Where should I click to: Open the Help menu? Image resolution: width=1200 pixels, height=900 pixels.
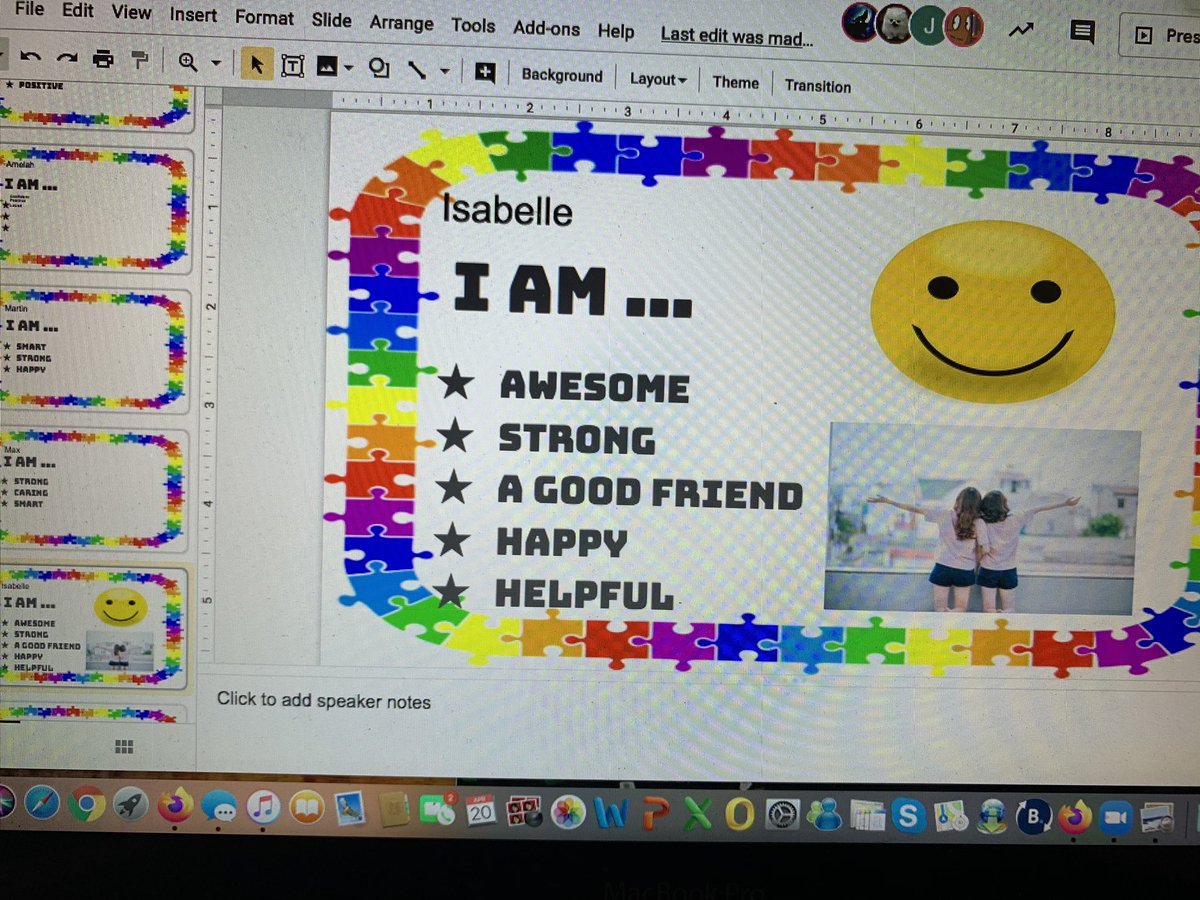click(x=616, y=31)
